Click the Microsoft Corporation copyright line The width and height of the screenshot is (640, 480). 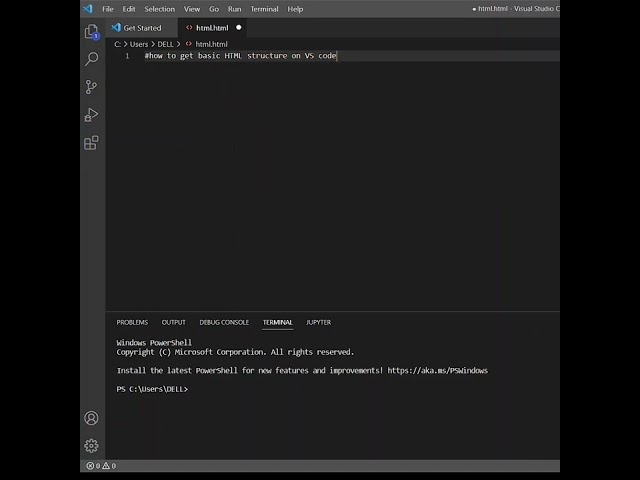coord(235,352)
